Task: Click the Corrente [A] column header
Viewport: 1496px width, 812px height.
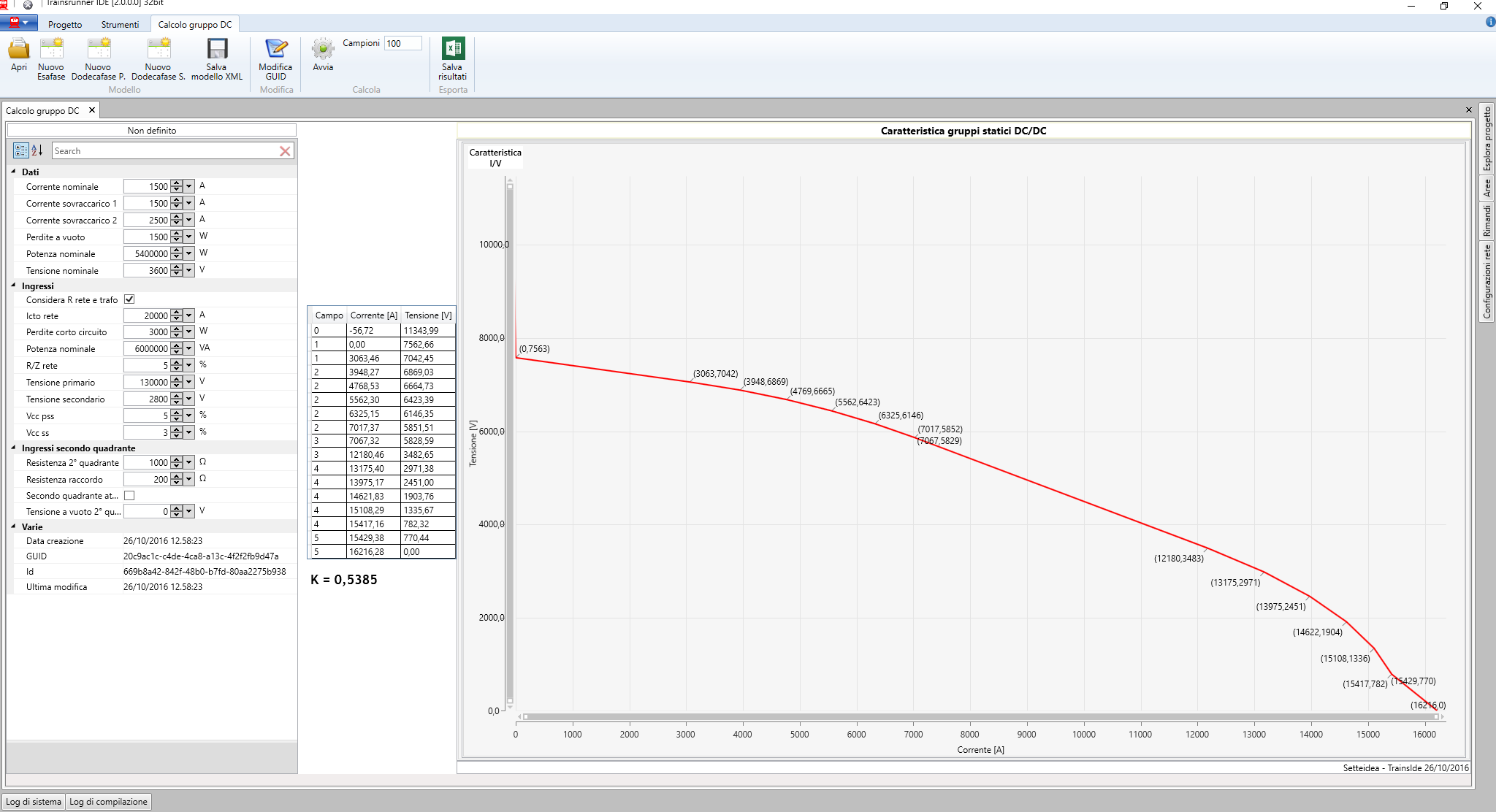Action: click(x=374, y=315)
